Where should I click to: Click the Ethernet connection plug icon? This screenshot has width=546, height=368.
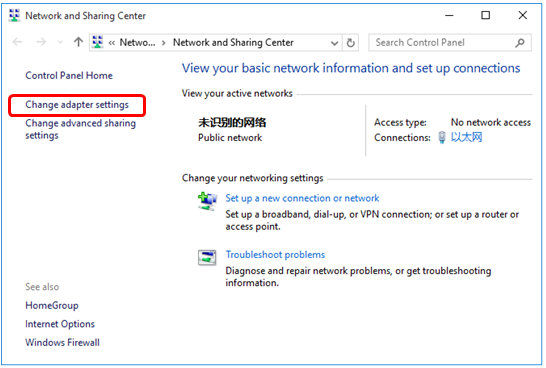tap(442, 137)
